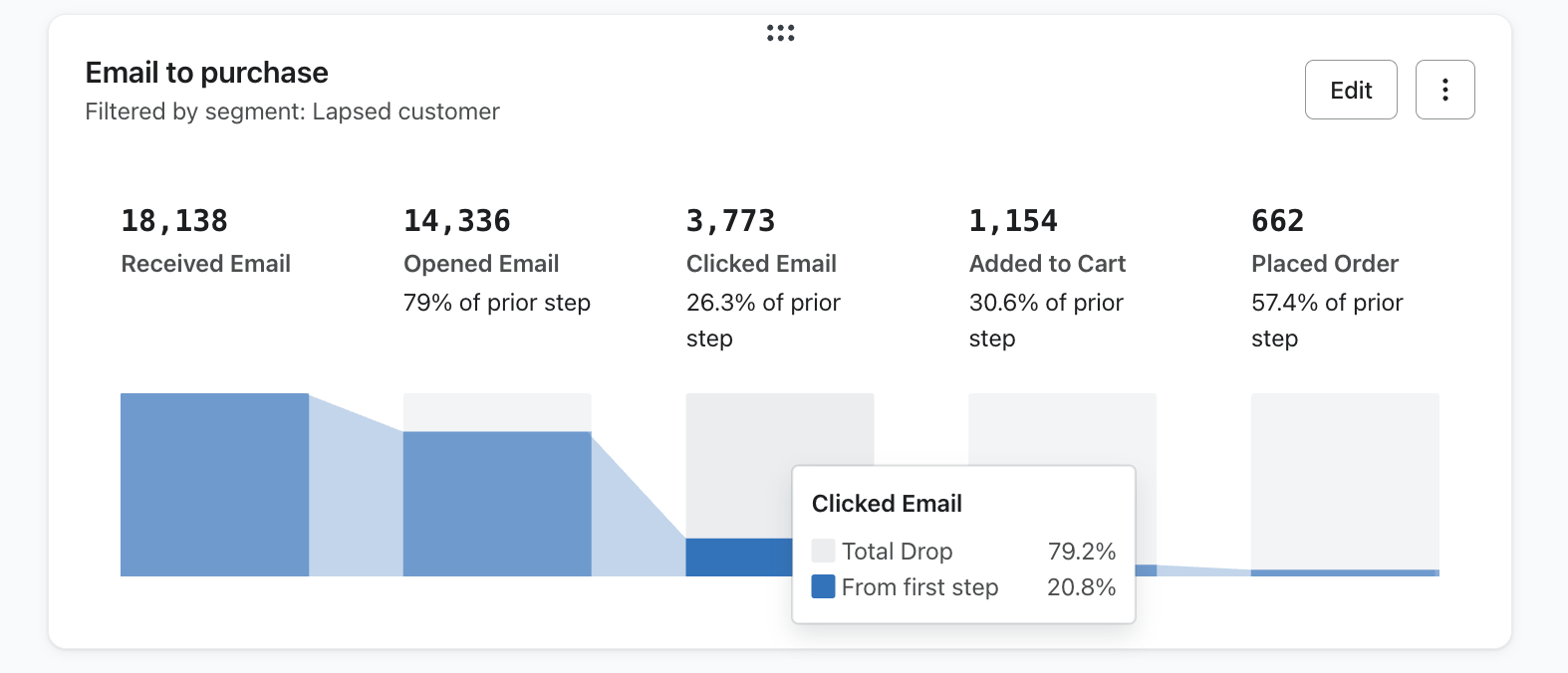Click the blue bar segment inside Clicked Email
Viewport: 1568px width, 673px height.
point(737,558)
